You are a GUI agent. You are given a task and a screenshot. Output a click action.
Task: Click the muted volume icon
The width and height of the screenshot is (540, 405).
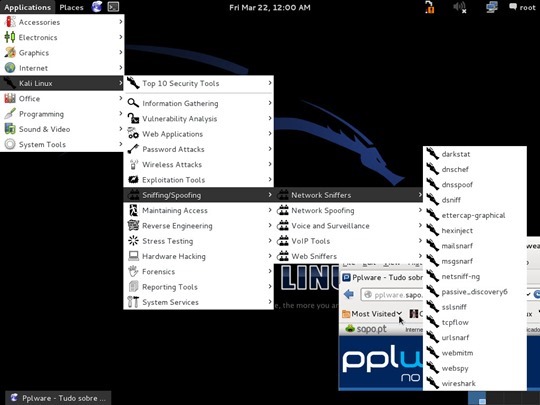click(460, 7)
